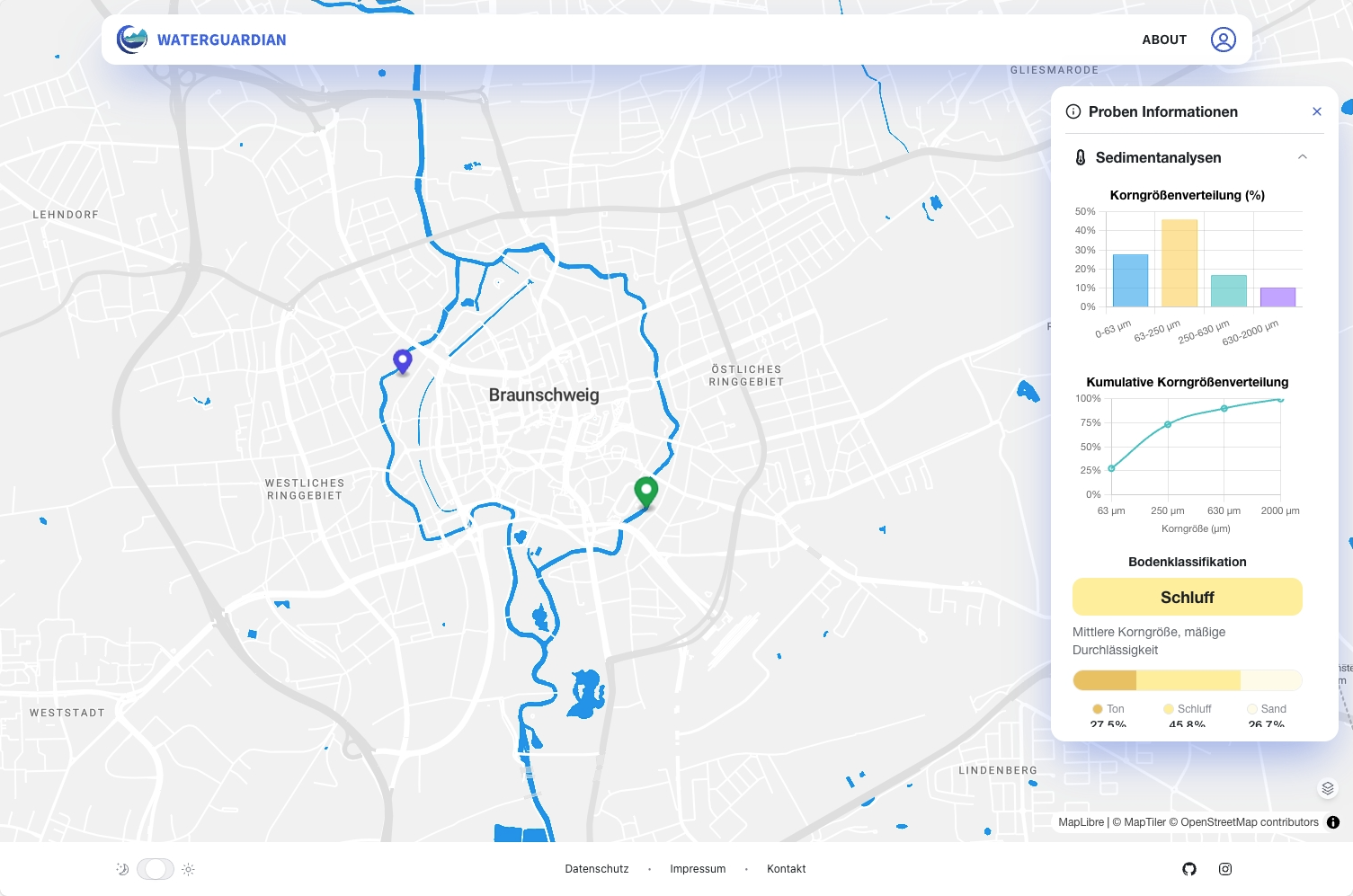The width and height of the screenshot is (1353, 896).
Task: Open the Instagram icon link
Action: 1224,869
